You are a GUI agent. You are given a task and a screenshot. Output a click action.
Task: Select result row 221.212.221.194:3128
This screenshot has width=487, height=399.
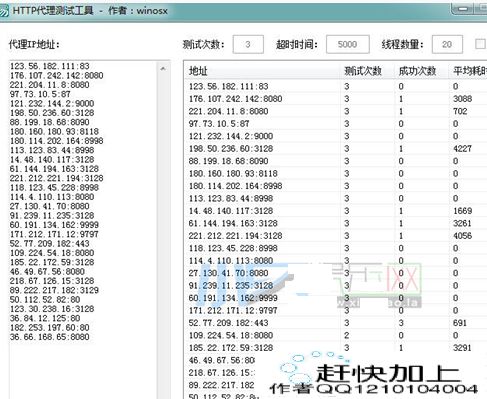(x=336, y=236)
